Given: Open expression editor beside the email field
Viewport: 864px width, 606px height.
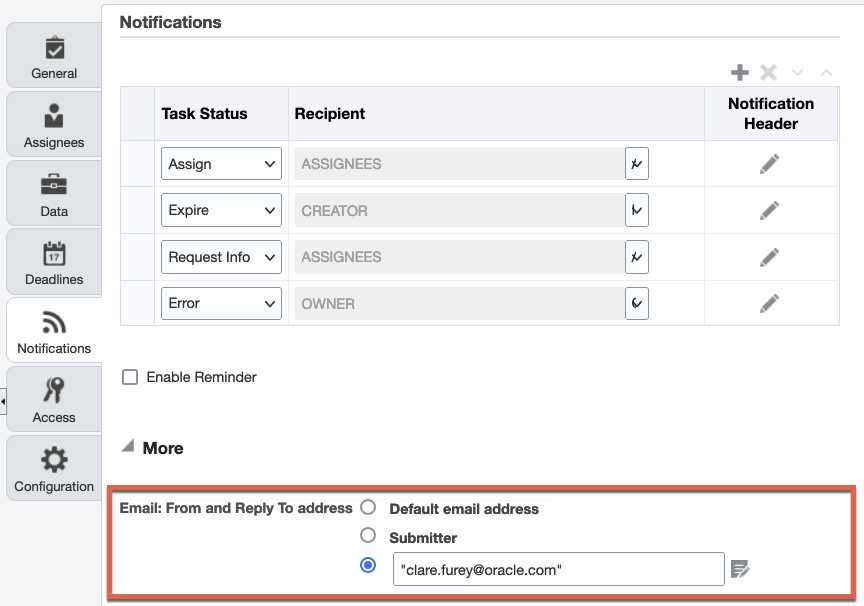Looking at the screenshot, I should click(x=739, y=568).
